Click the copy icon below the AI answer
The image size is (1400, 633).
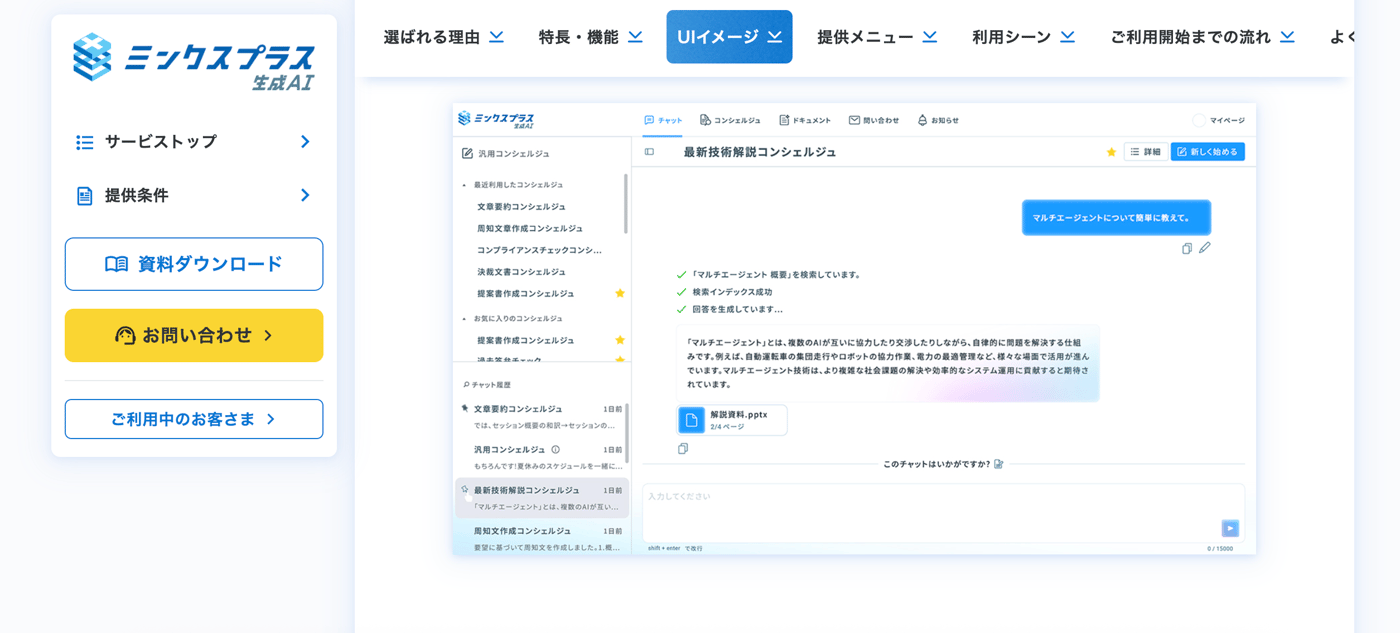[x=683, y=449]
